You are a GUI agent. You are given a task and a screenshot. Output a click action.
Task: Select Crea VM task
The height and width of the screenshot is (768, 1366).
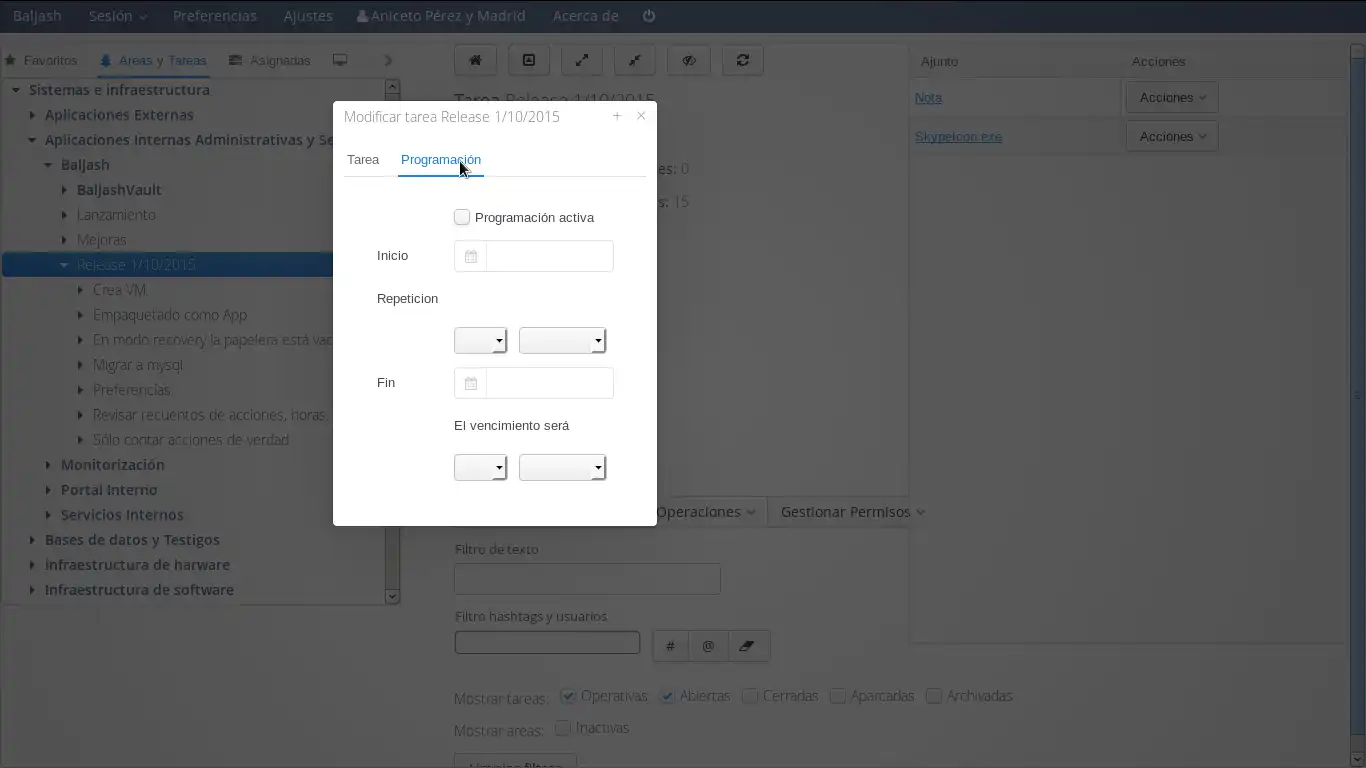[x=120, y=290]
